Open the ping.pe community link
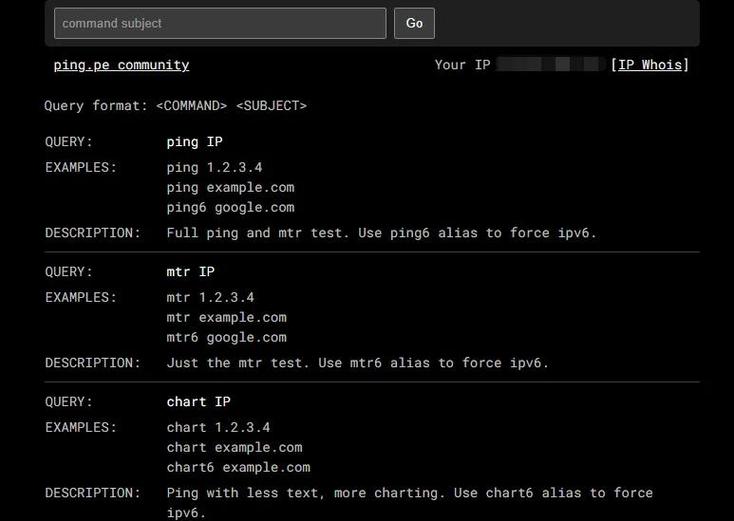This screenshot has width=734, height=521. pos(121,65)
